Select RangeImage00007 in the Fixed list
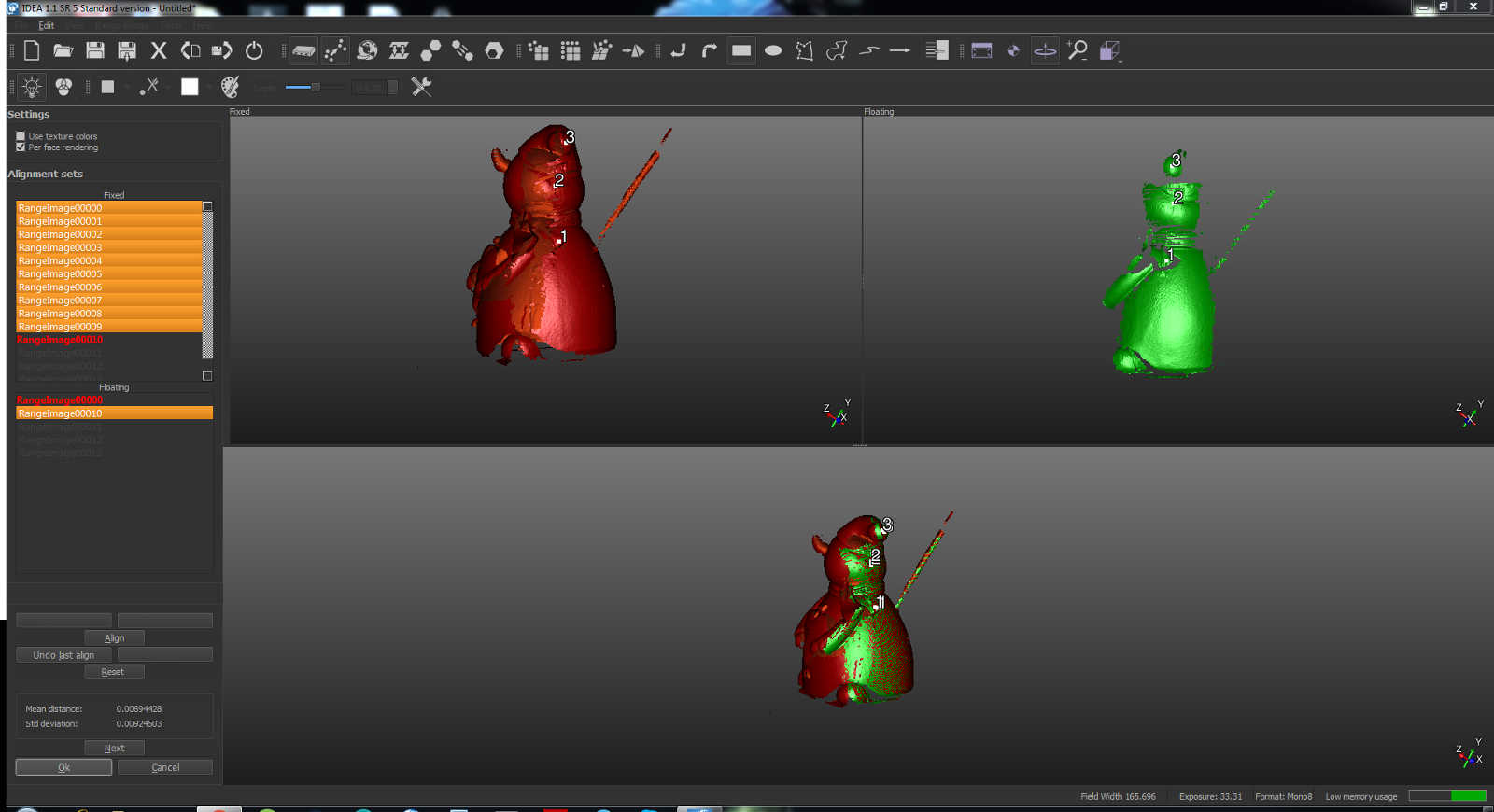 (109, 301)
